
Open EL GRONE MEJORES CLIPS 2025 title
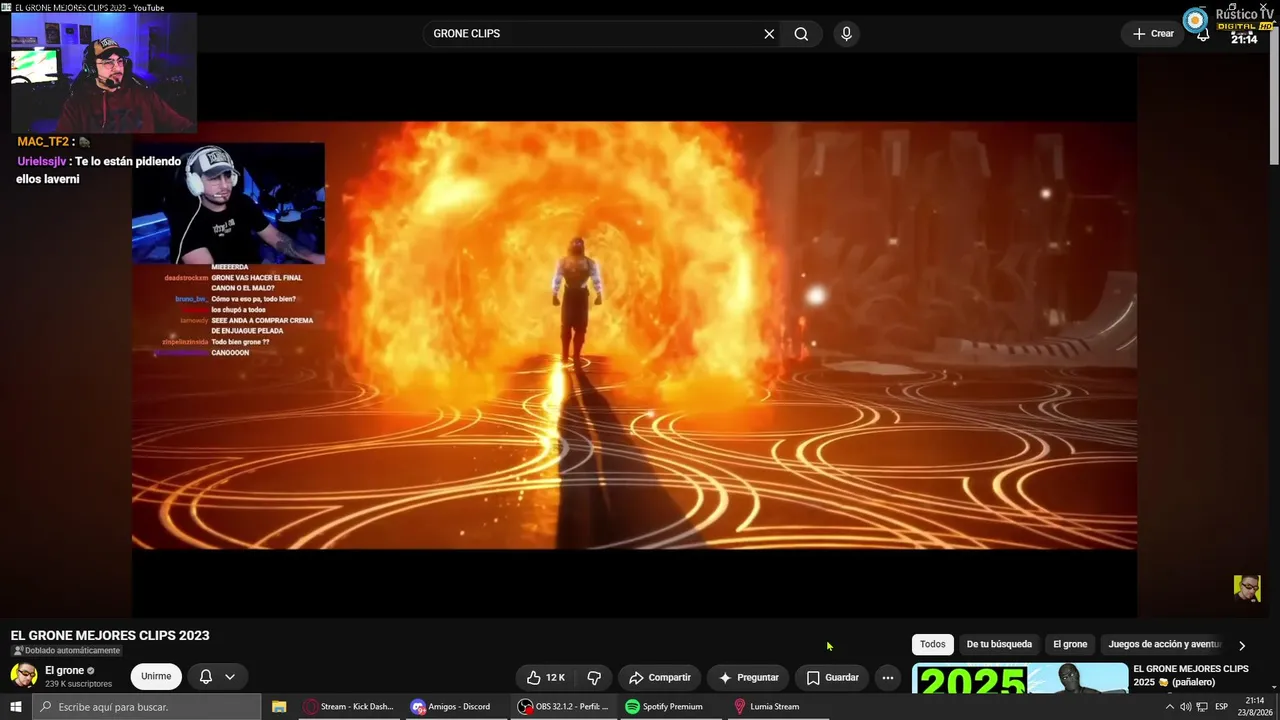(x=1191, y=675)
